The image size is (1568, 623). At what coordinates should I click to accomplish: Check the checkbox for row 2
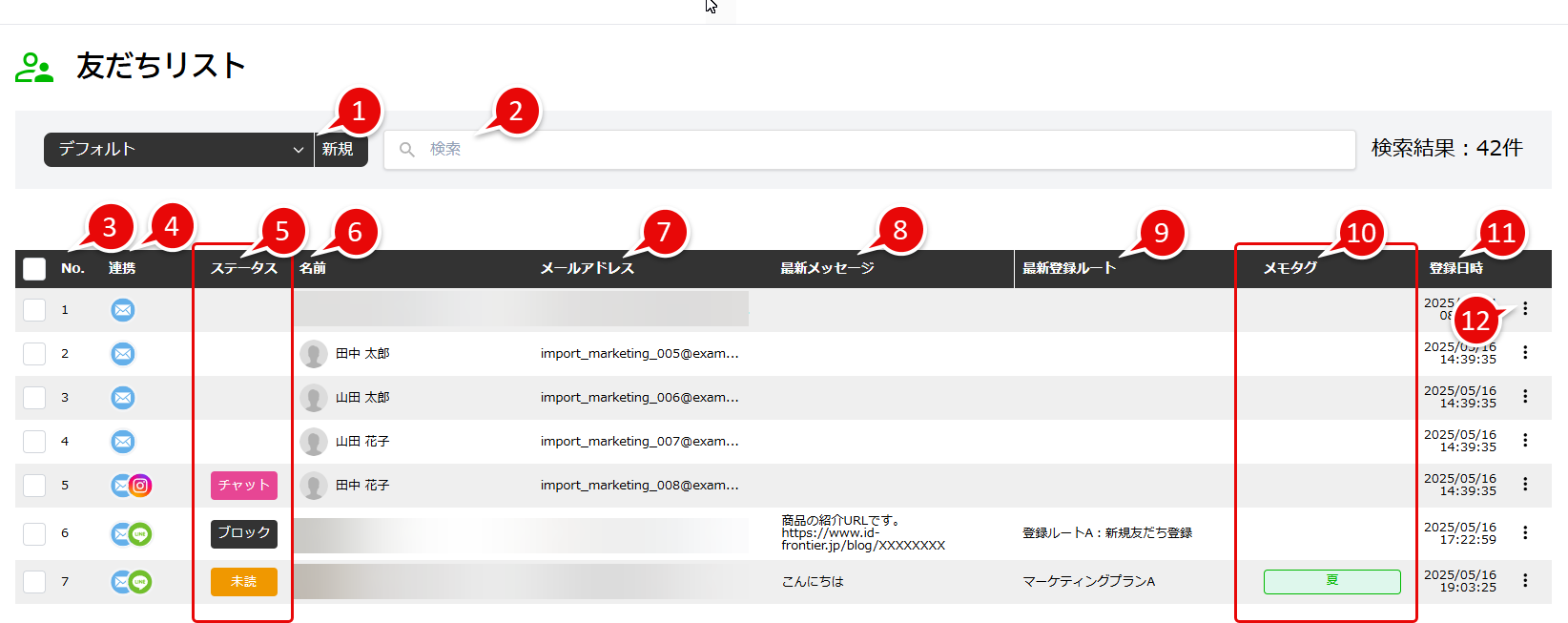[34, 354]
